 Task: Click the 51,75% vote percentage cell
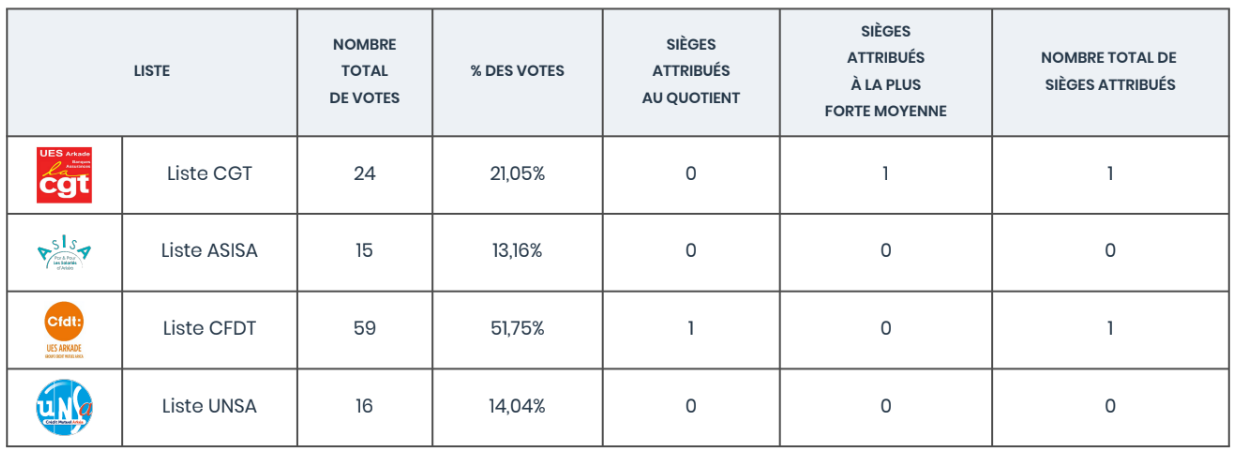(x=517, y=328)
